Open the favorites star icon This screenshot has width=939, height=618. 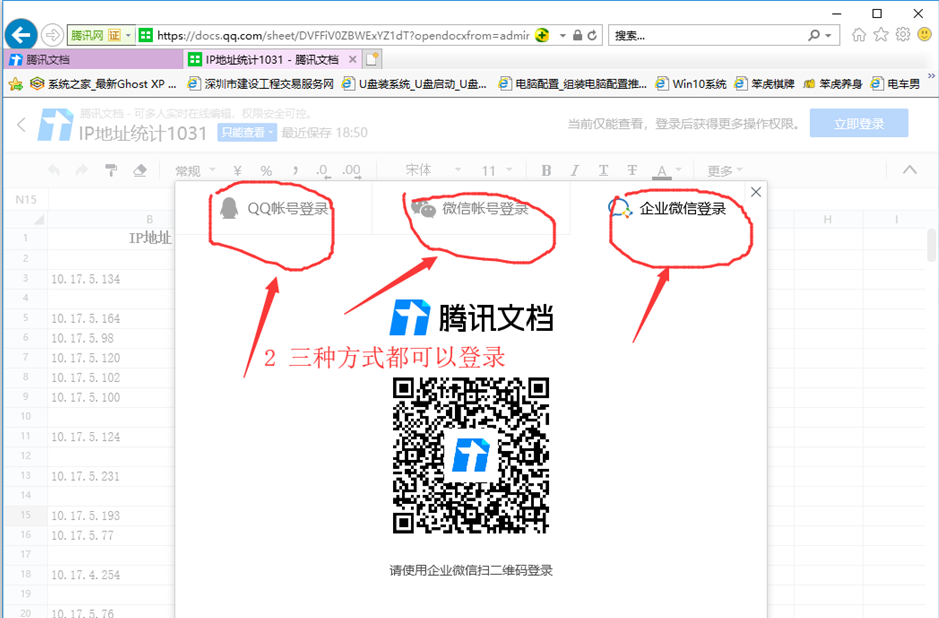[881, 35]
